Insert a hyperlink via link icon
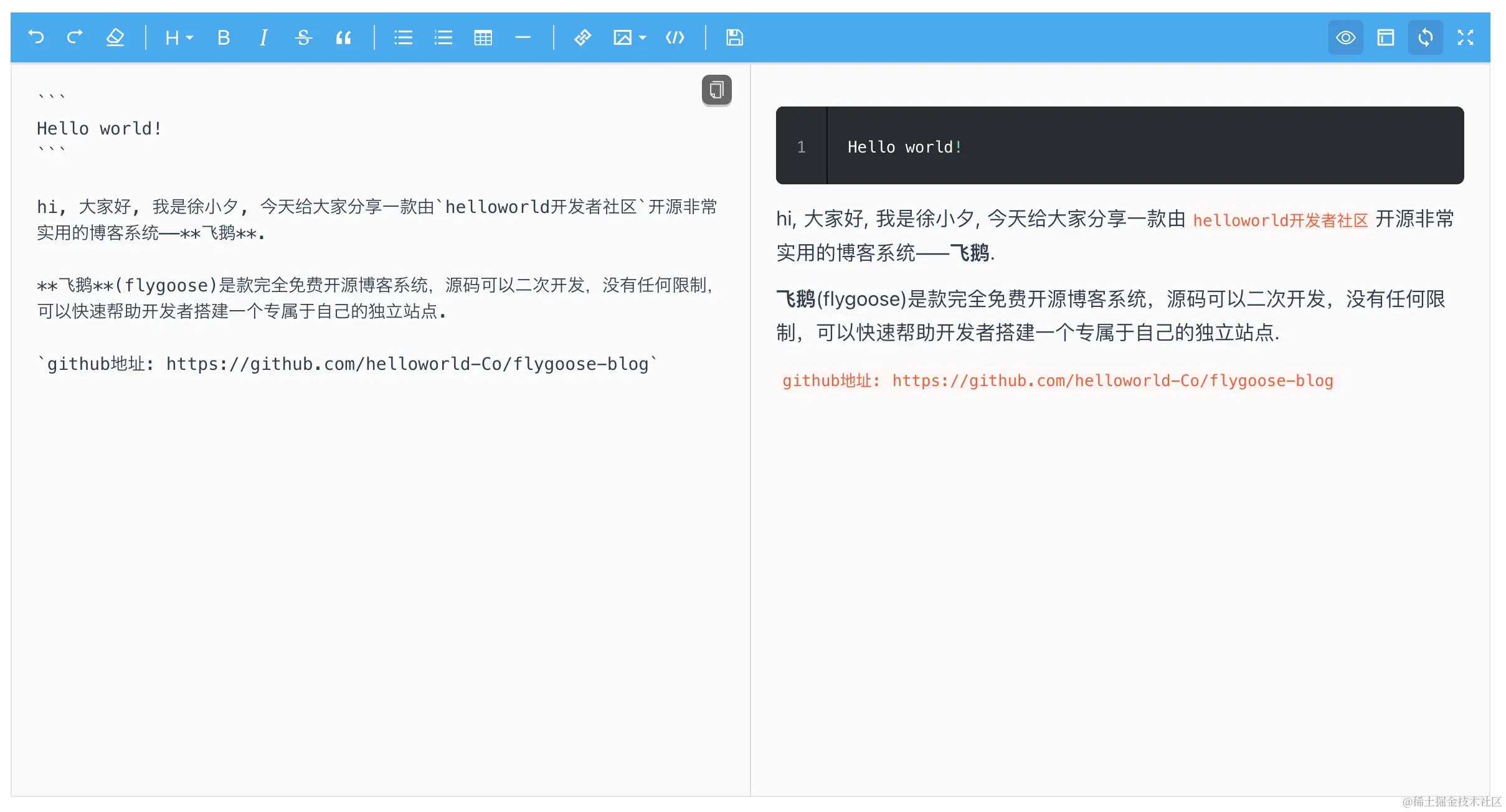Viewport: 1506px width, 812px height. point(582,37)
